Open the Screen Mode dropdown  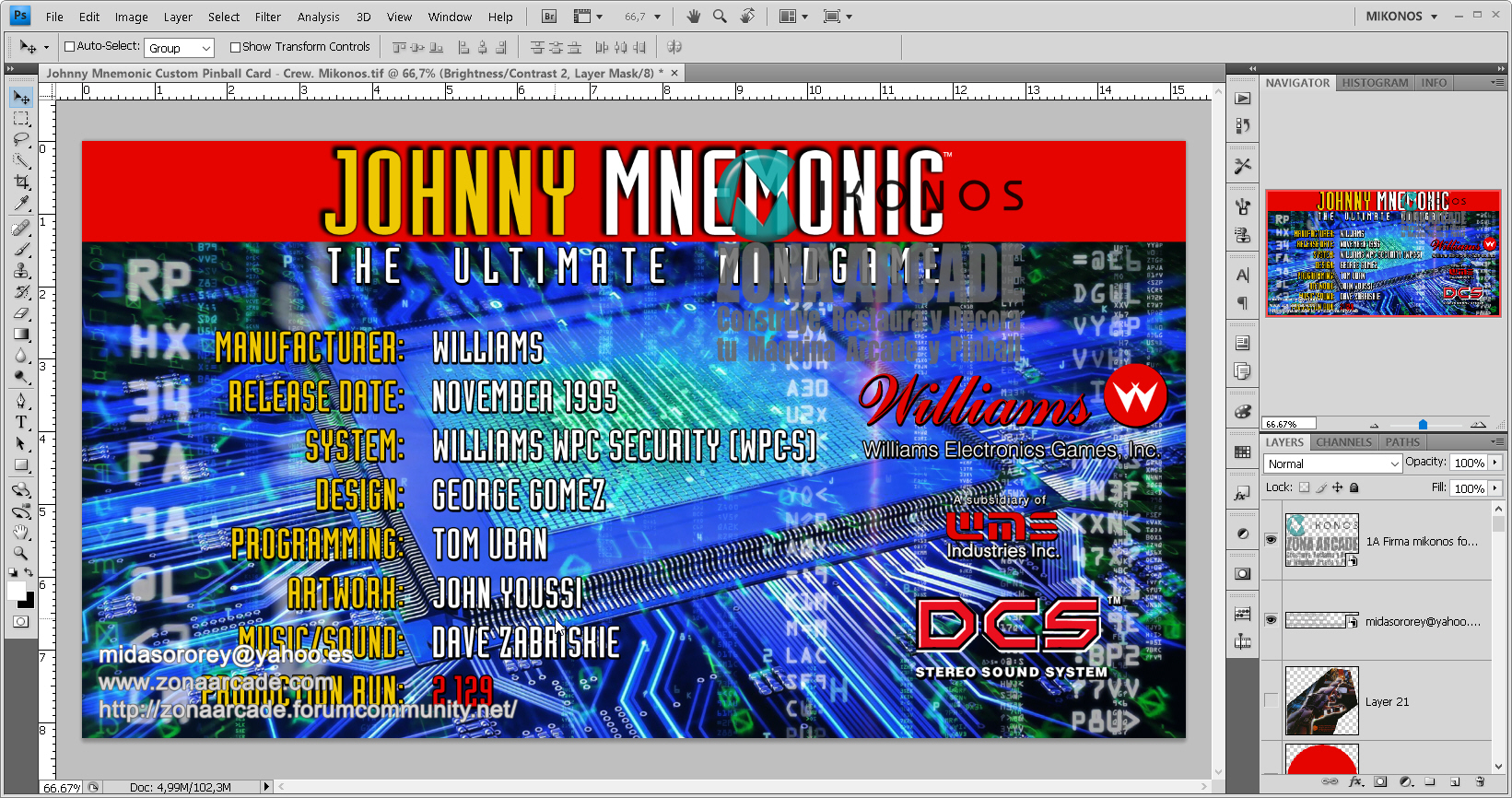pyautogui.click(x=837, y=17)
